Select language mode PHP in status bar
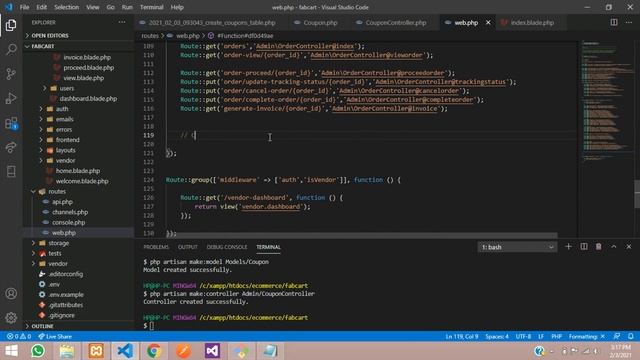This screenshot has height=360, width=640. [556, 336]
